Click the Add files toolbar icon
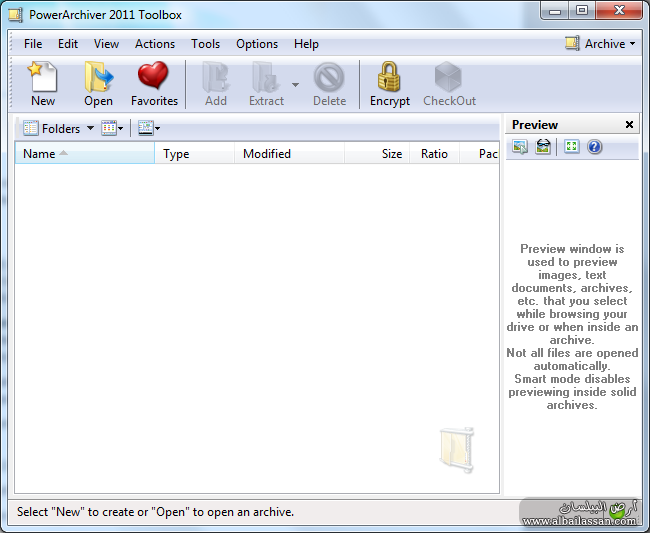Screen dimensions: 650x533 tap(216, 77)
